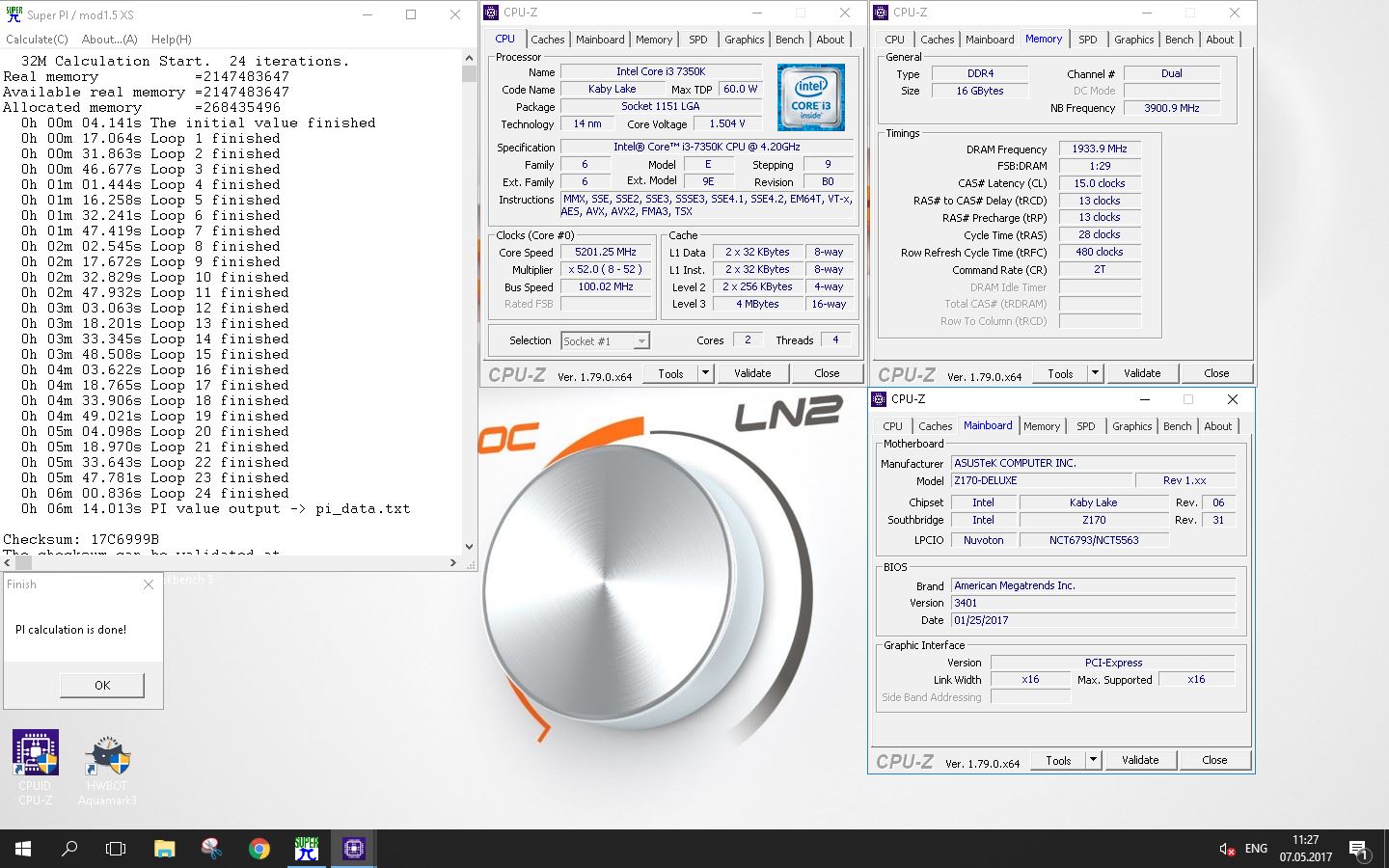Switch to the Memory tab in the Mainboard window
Screen dimensions: 1389x868
(x=1042, y=426)
